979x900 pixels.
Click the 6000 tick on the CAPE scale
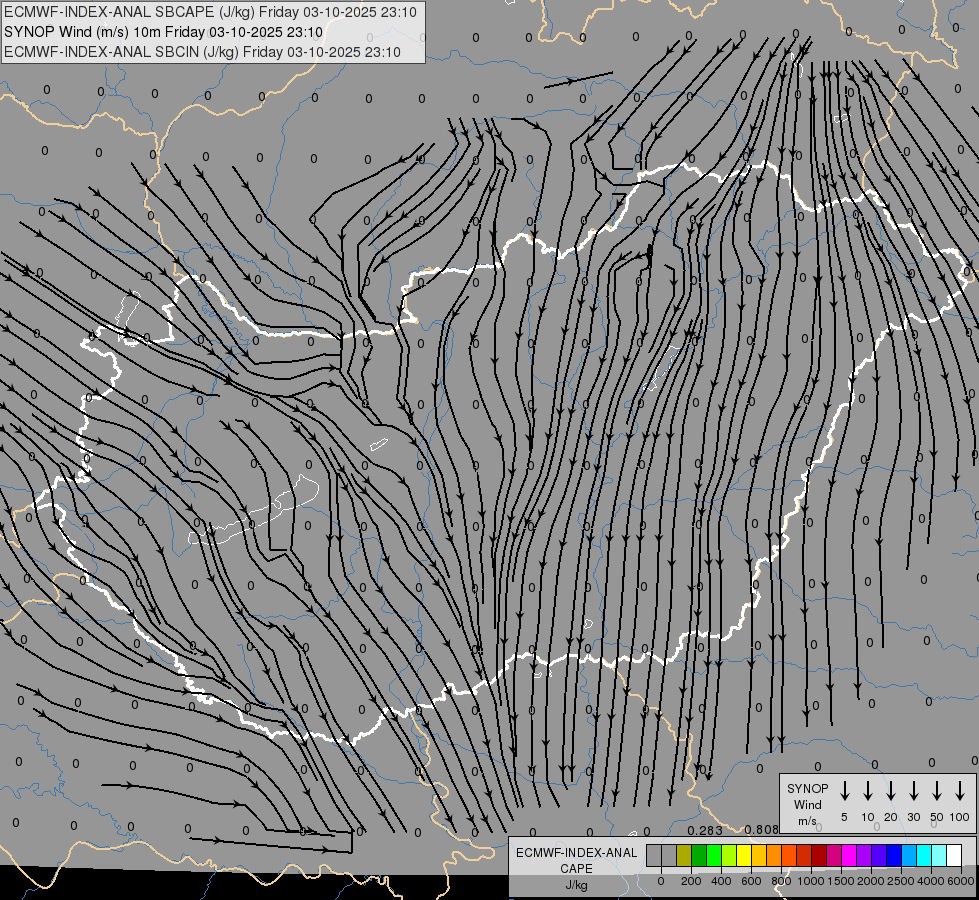click(x=961, y=881)
